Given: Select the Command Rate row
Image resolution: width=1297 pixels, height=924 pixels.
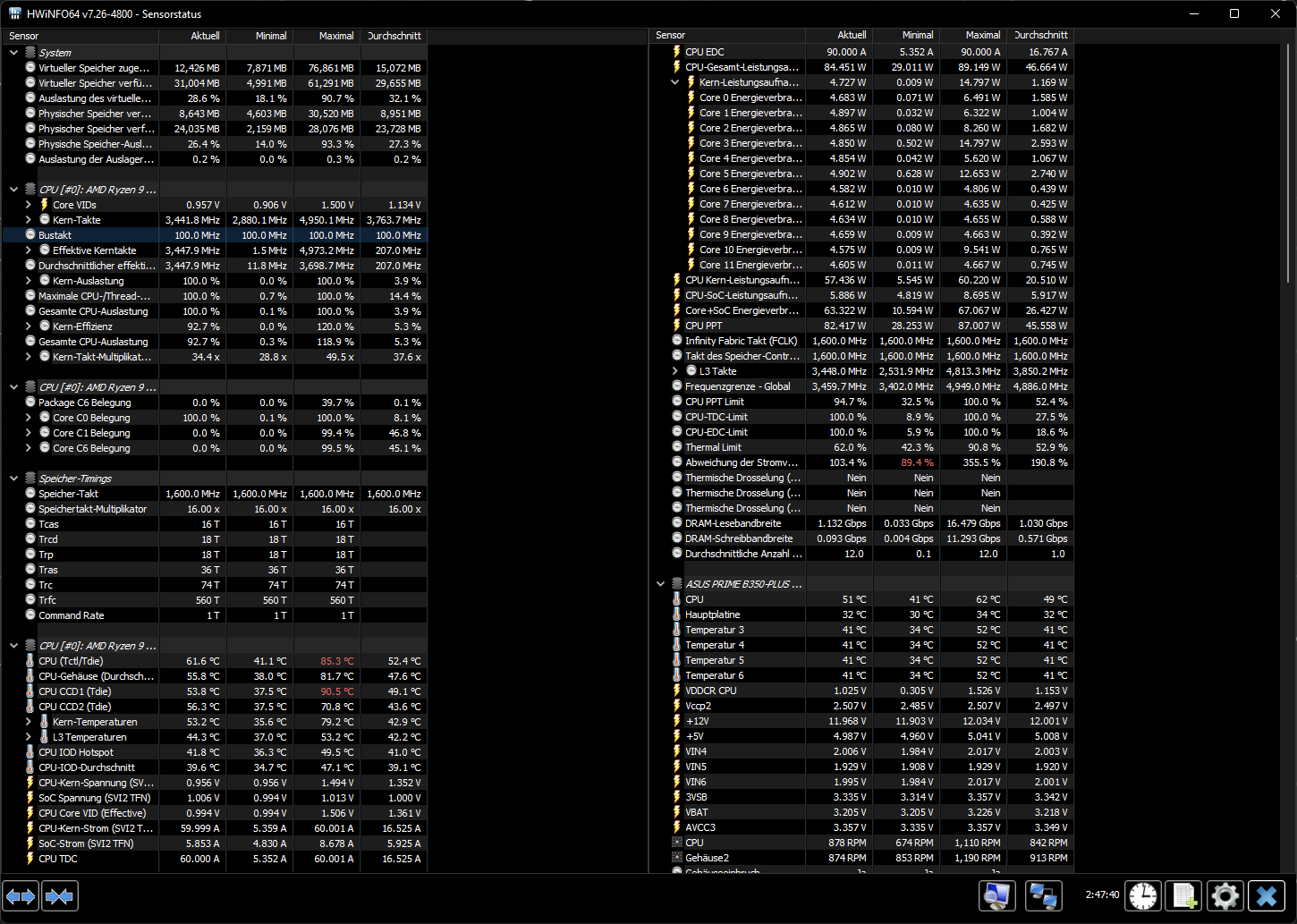Looking at the screenshot, I should tap(215, 615).
